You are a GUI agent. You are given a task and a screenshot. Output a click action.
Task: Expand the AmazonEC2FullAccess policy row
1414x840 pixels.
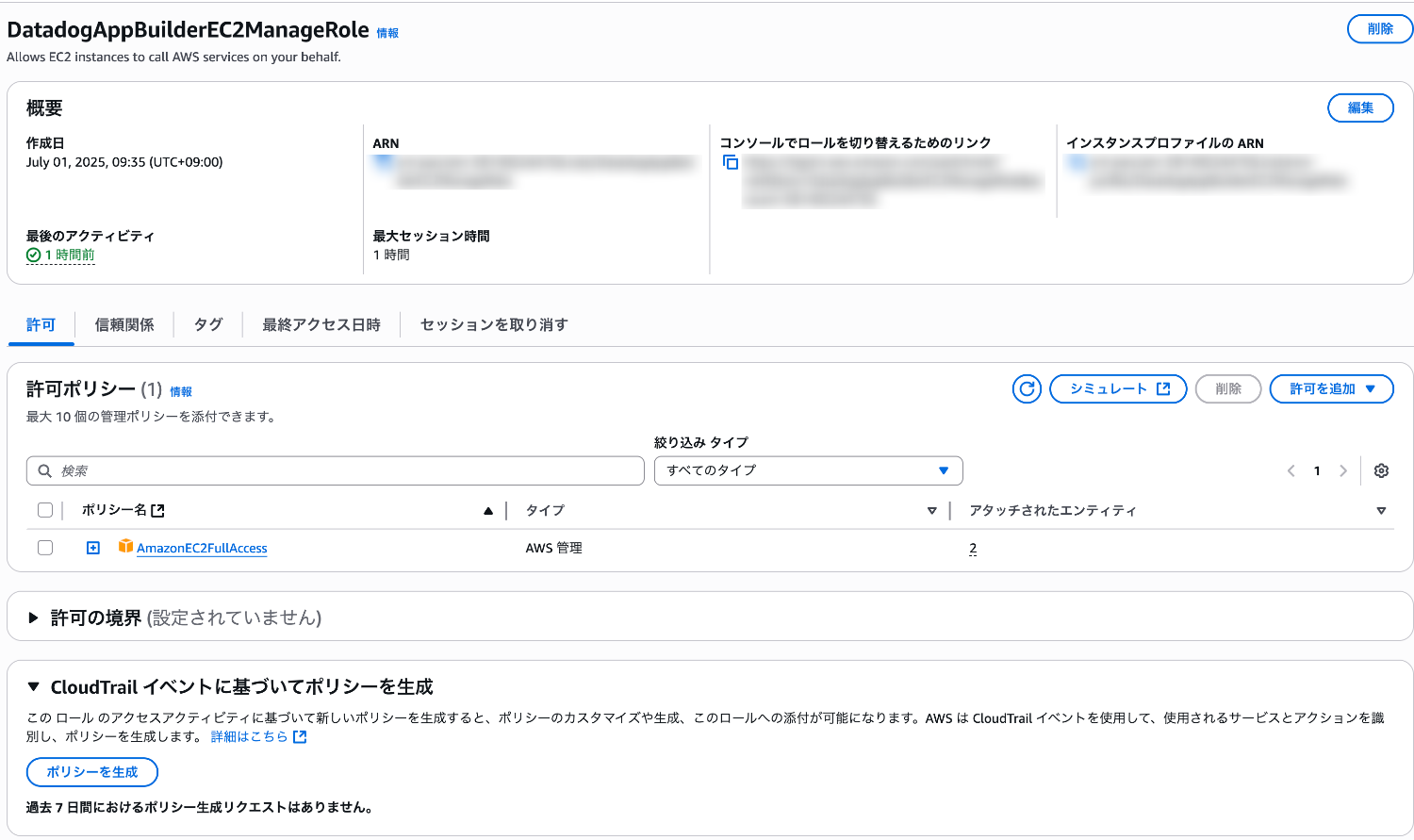pyautogui.click(x=93, y=548)
